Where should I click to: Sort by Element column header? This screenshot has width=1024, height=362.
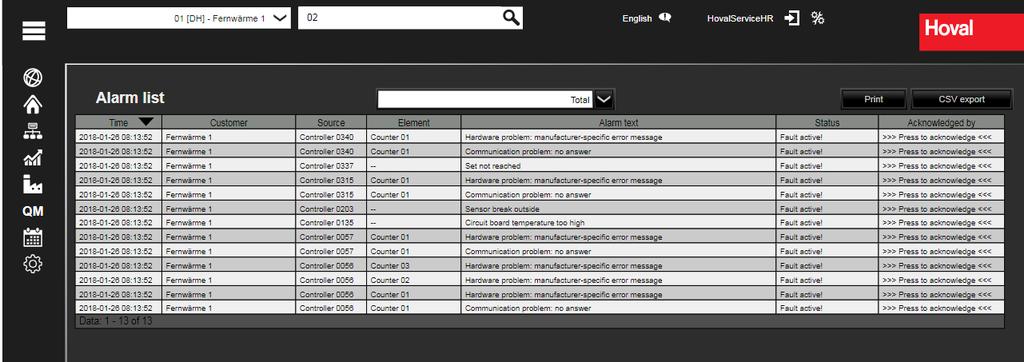[413, 122]
